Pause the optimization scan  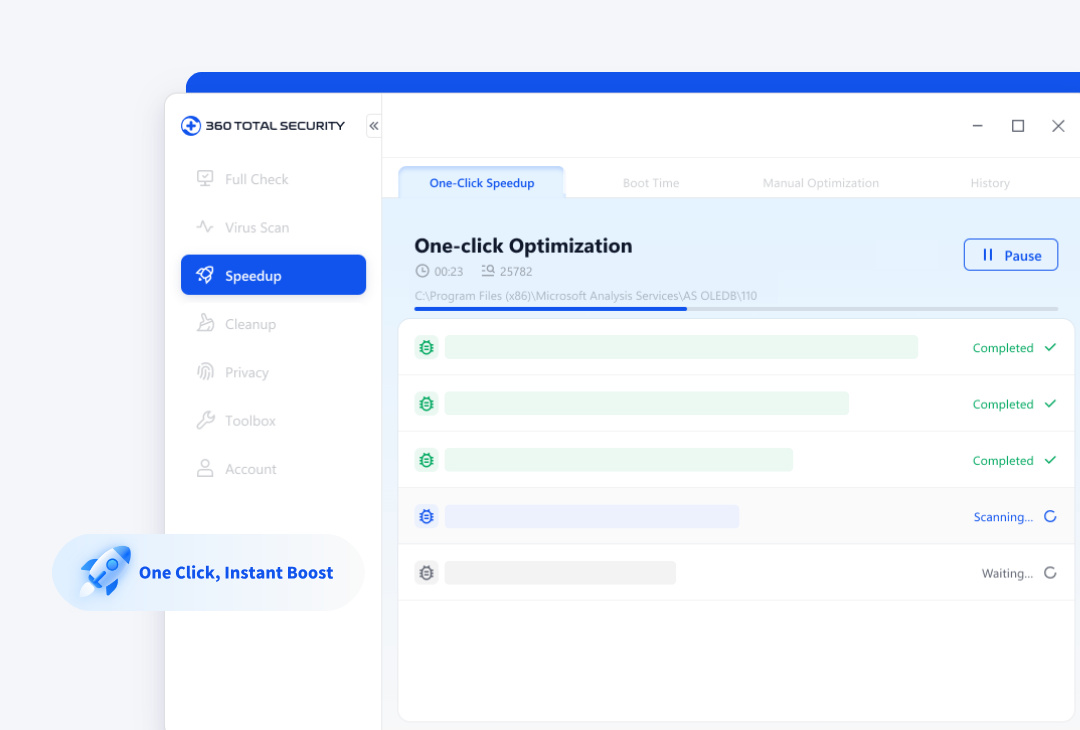(x=1010, y=255)
